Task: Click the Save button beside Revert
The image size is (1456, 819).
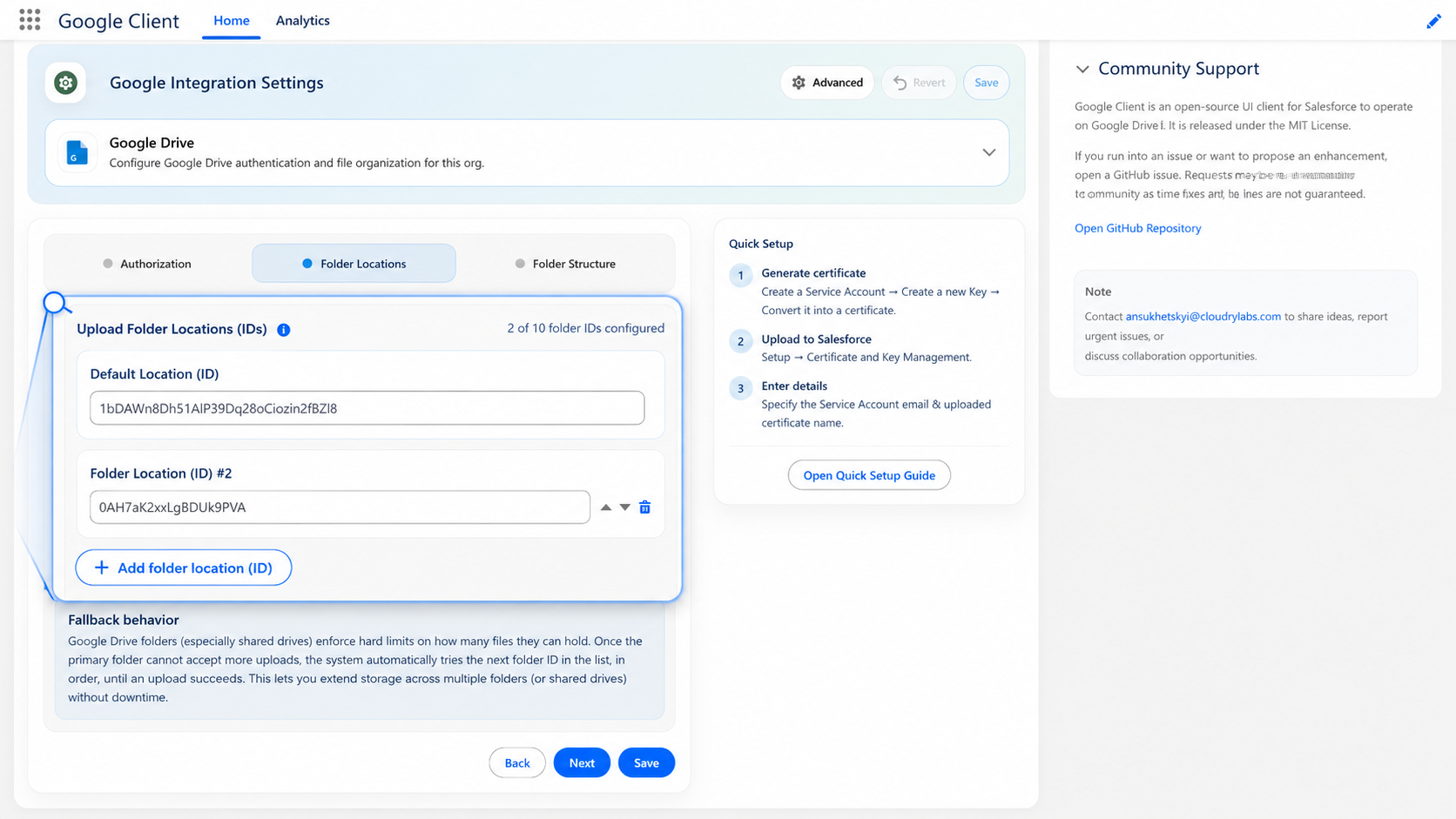Action: (987, 83)
